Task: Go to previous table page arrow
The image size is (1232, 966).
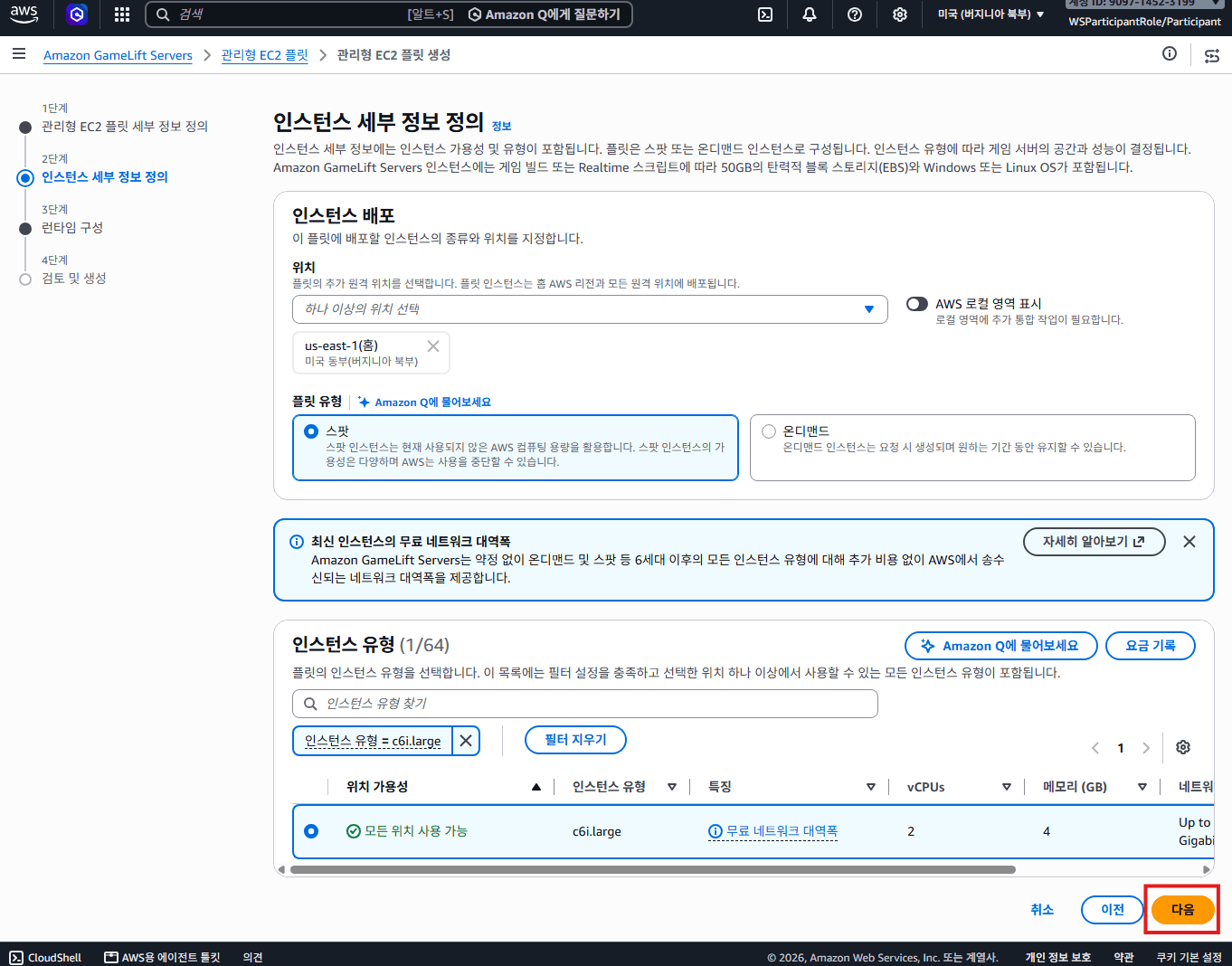Action: point(1095,748)
